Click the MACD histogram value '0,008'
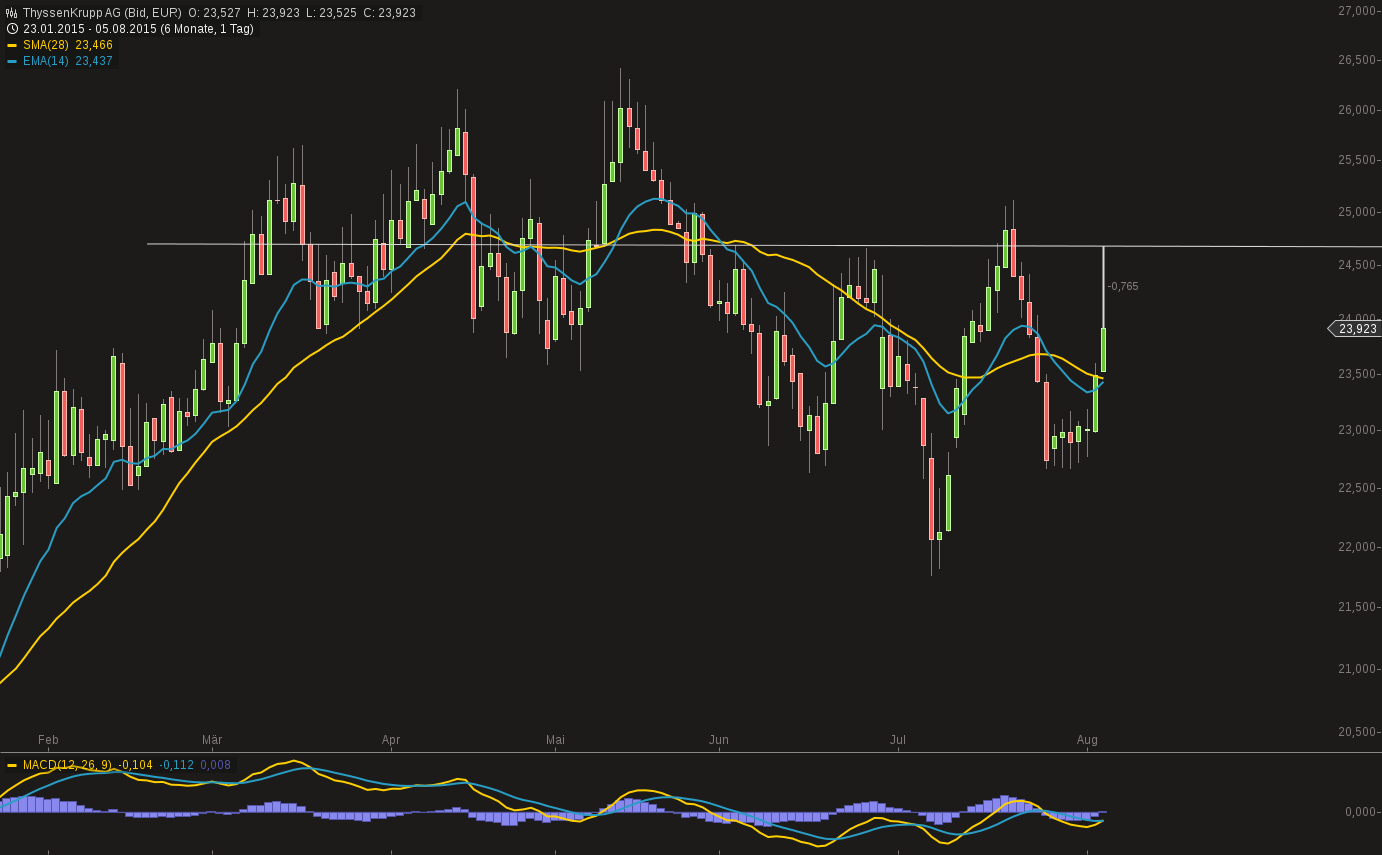1382x855 pixels. 215,765
